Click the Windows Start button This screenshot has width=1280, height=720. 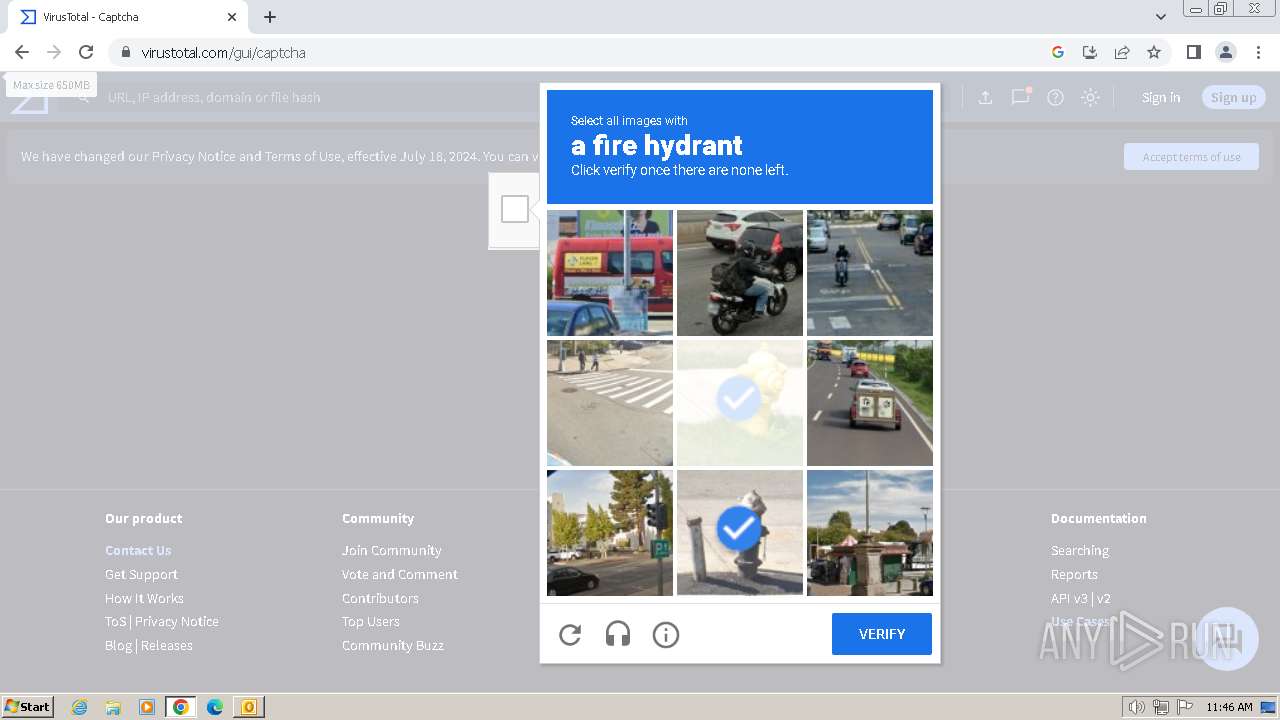[28, 707]
